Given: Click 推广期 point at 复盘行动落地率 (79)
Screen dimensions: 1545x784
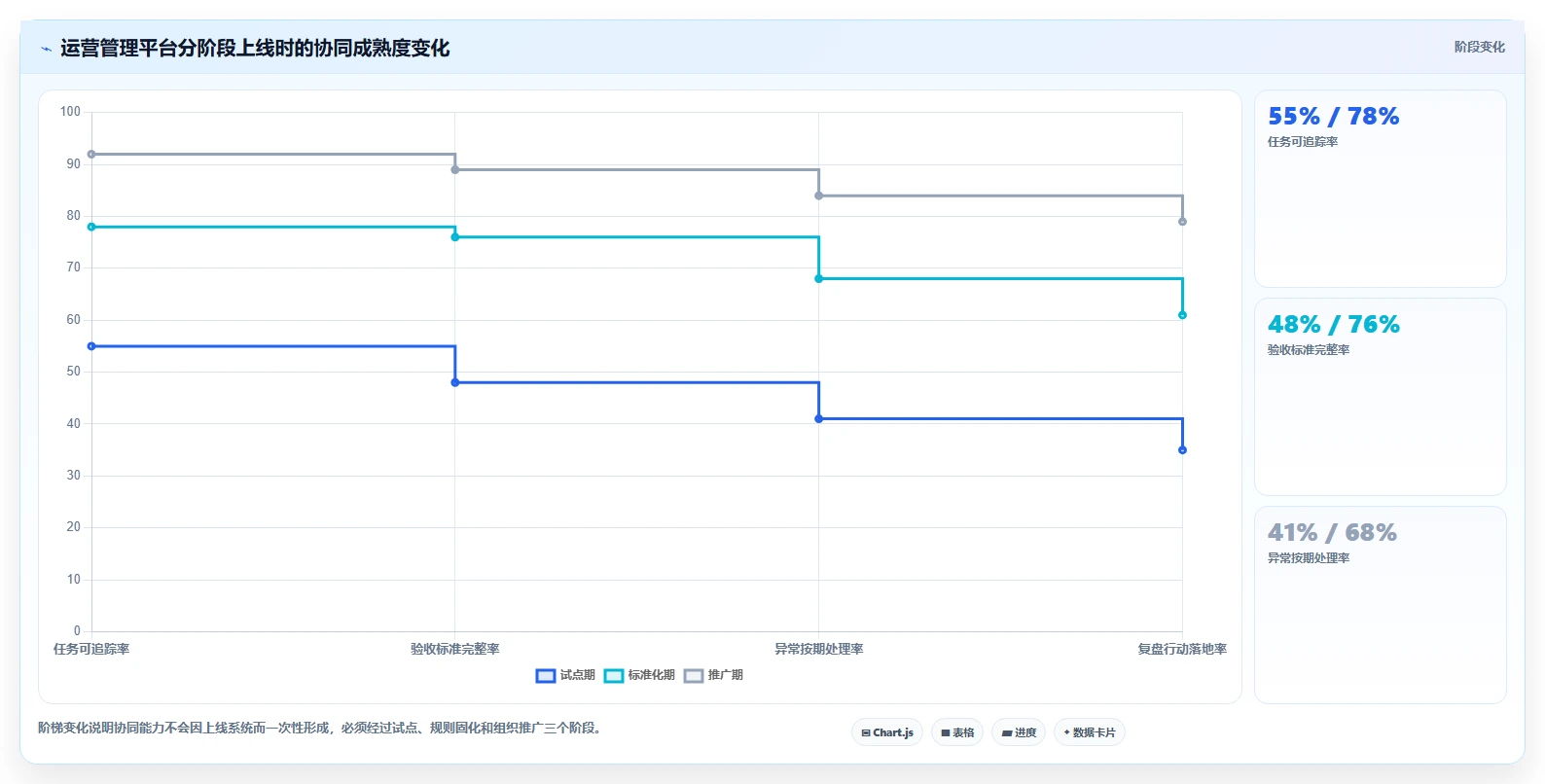Looking at the screenshot, I should [1182, 222].
